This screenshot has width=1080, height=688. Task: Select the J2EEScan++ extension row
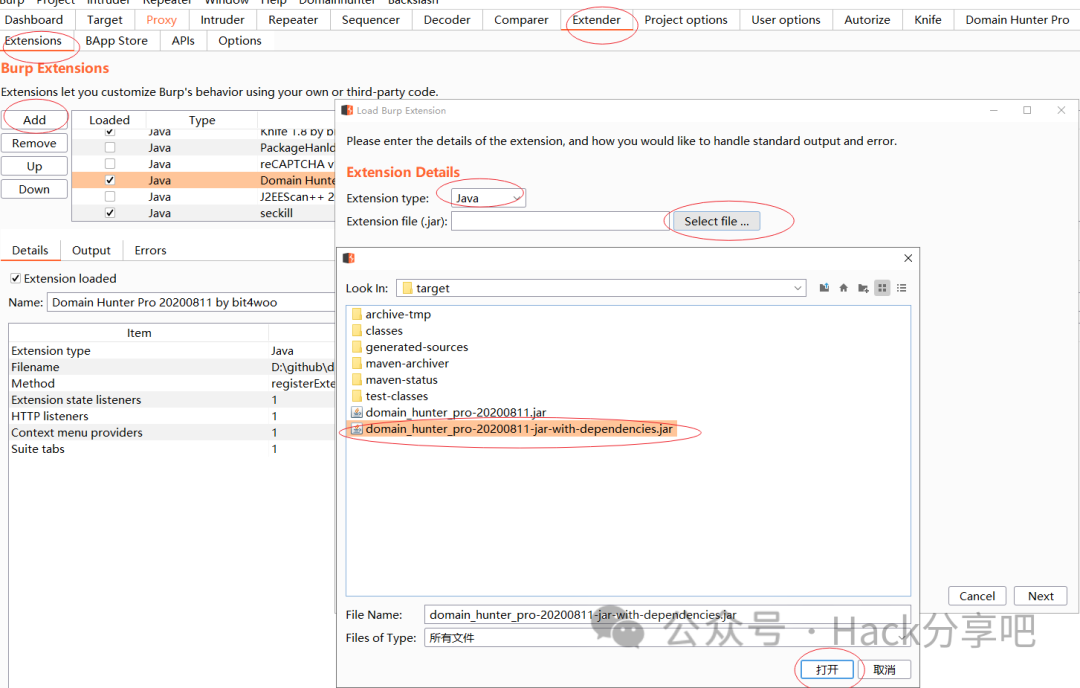203,196
